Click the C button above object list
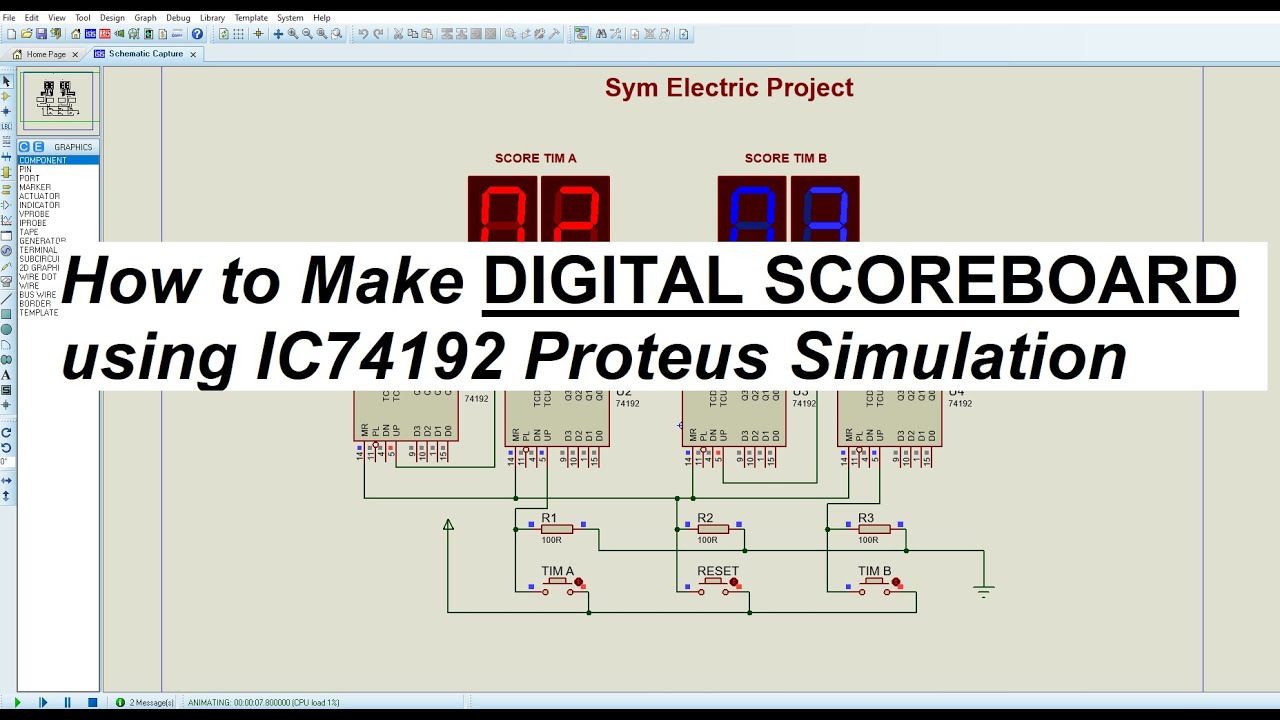This screenshot has width=1280, height=720. click(x=25, y=147)
